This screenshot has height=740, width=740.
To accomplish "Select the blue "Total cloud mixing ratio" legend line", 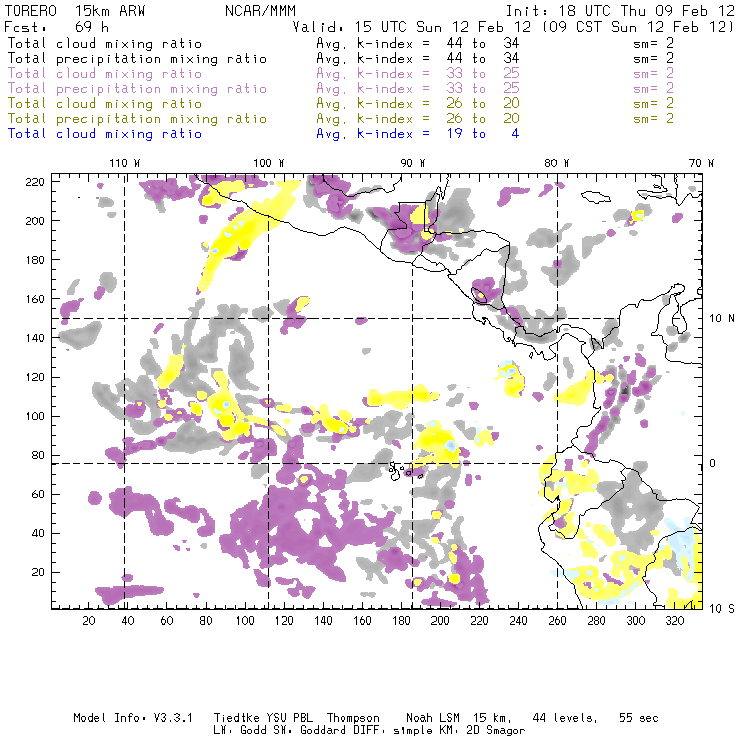I will point(105,134).
